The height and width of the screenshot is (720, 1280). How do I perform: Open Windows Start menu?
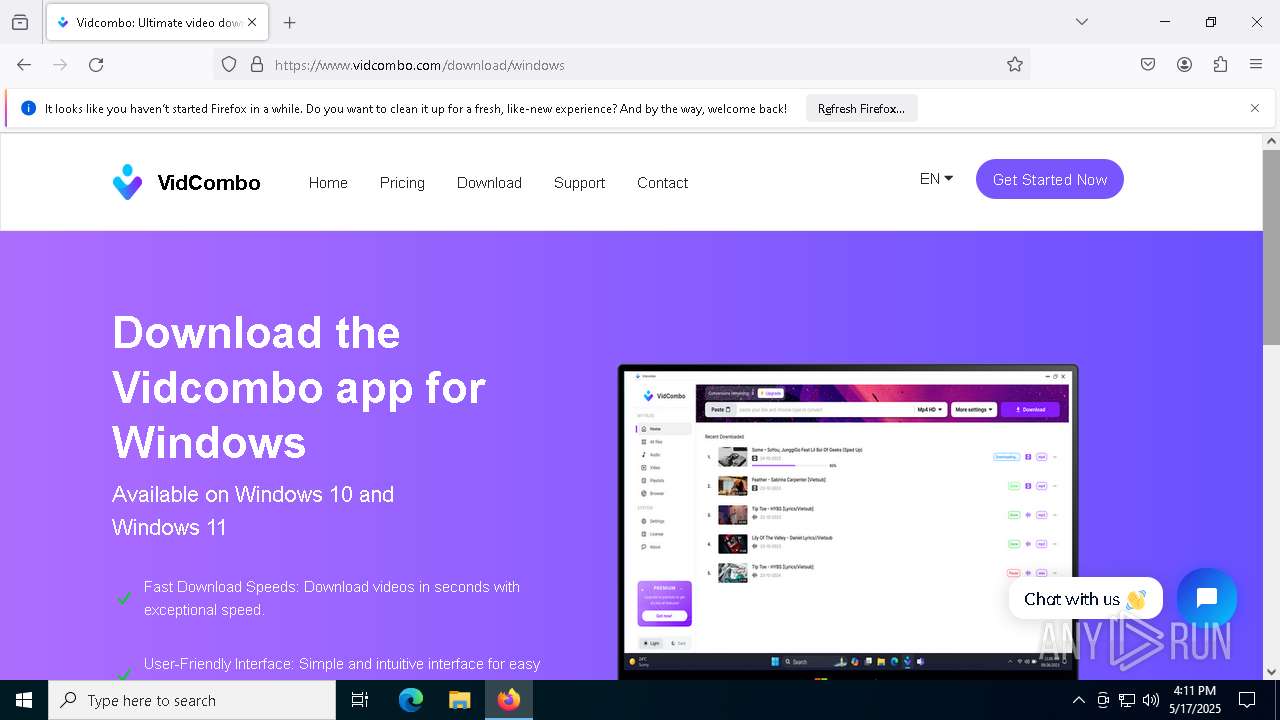(x=24, y=700)
